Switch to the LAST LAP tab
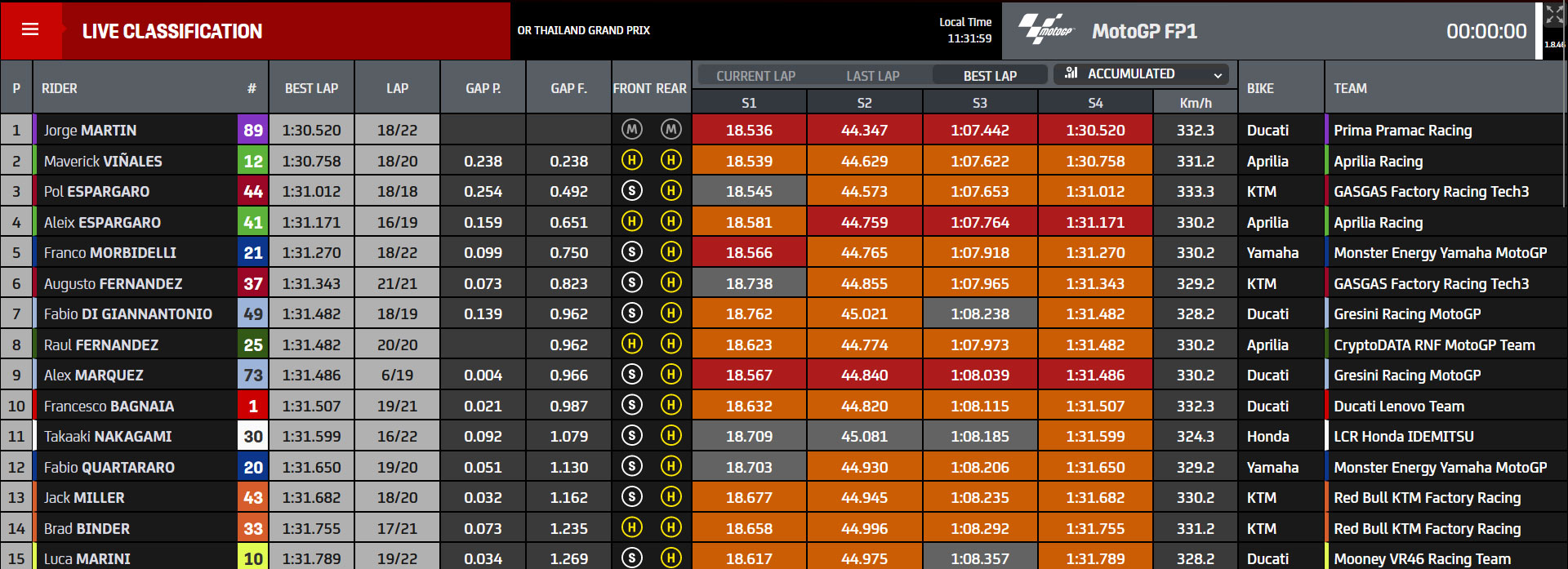The width and height of the screenshot is (1568, 569). click(x=872, y=75)
